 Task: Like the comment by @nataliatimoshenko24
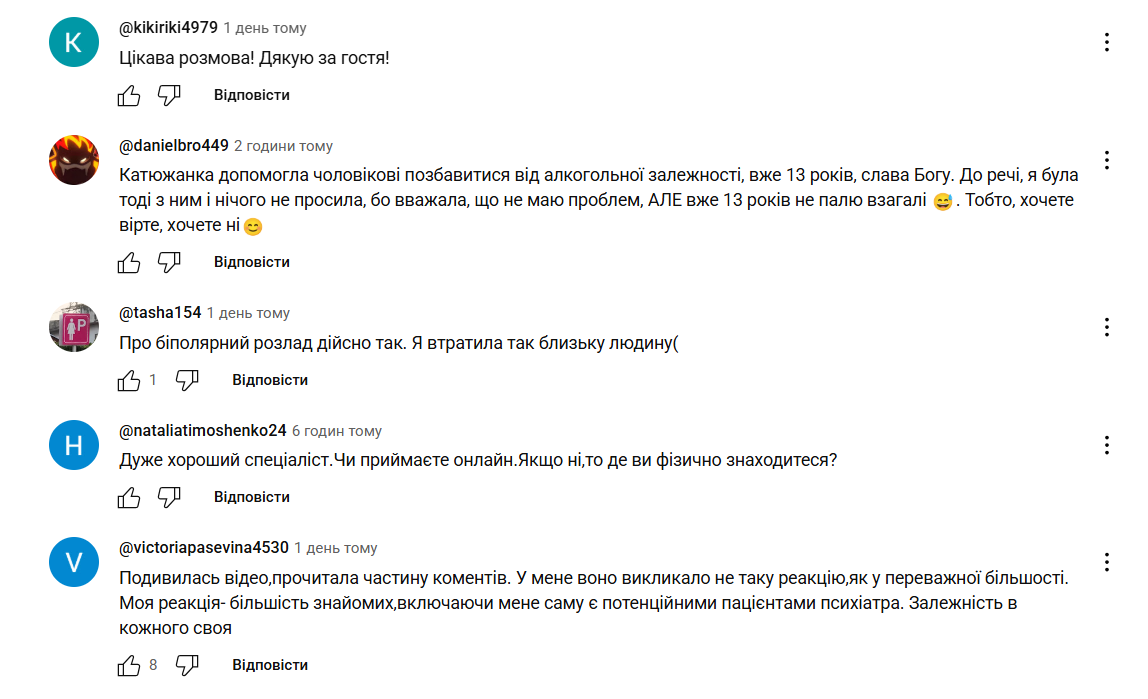(x=129, y=497)
